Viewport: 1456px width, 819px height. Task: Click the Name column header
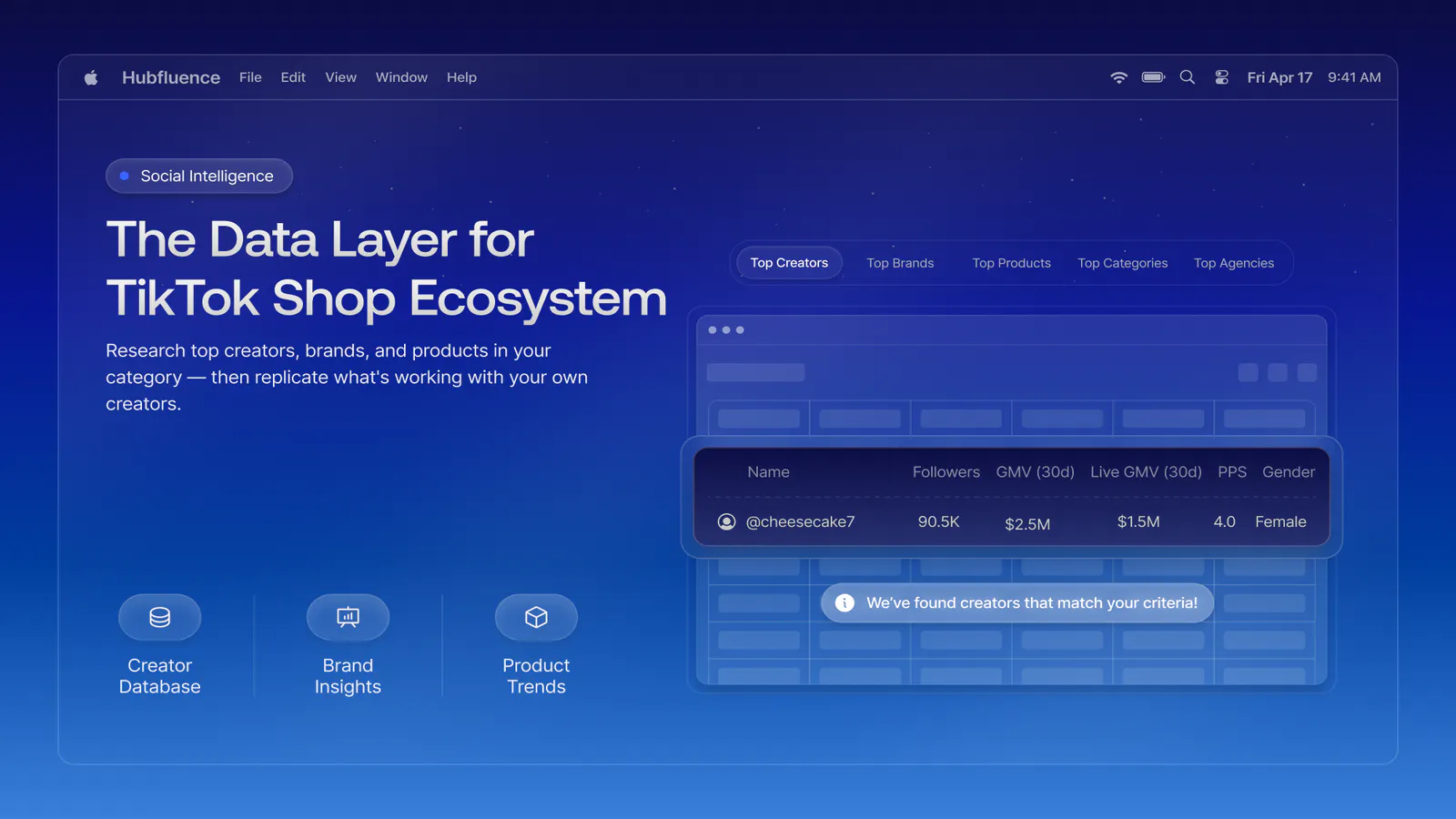[x=768, y=472]
